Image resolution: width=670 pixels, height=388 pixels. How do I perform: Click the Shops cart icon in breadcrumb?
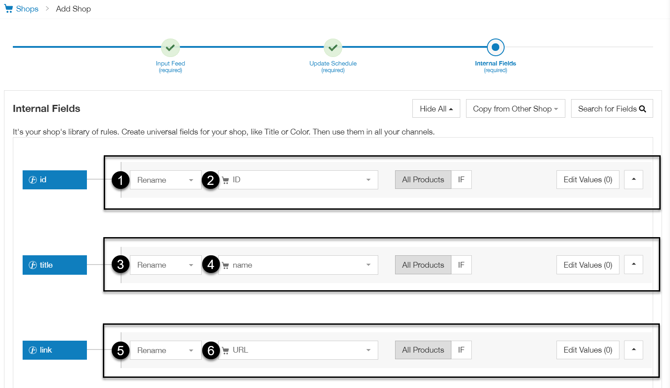8,9
